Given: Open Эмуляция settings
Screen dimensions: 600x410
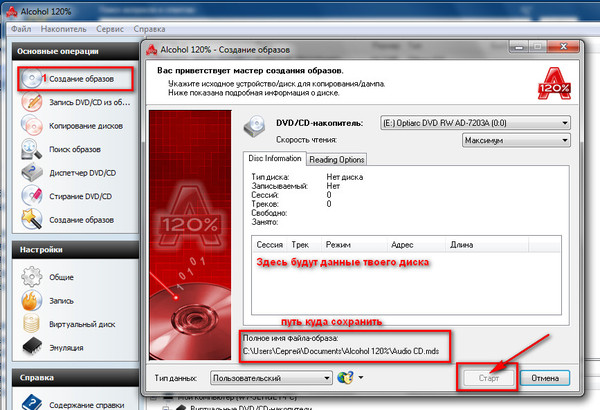Looking at the screenshot, I should pyautogui.click(x=66, y=348).
